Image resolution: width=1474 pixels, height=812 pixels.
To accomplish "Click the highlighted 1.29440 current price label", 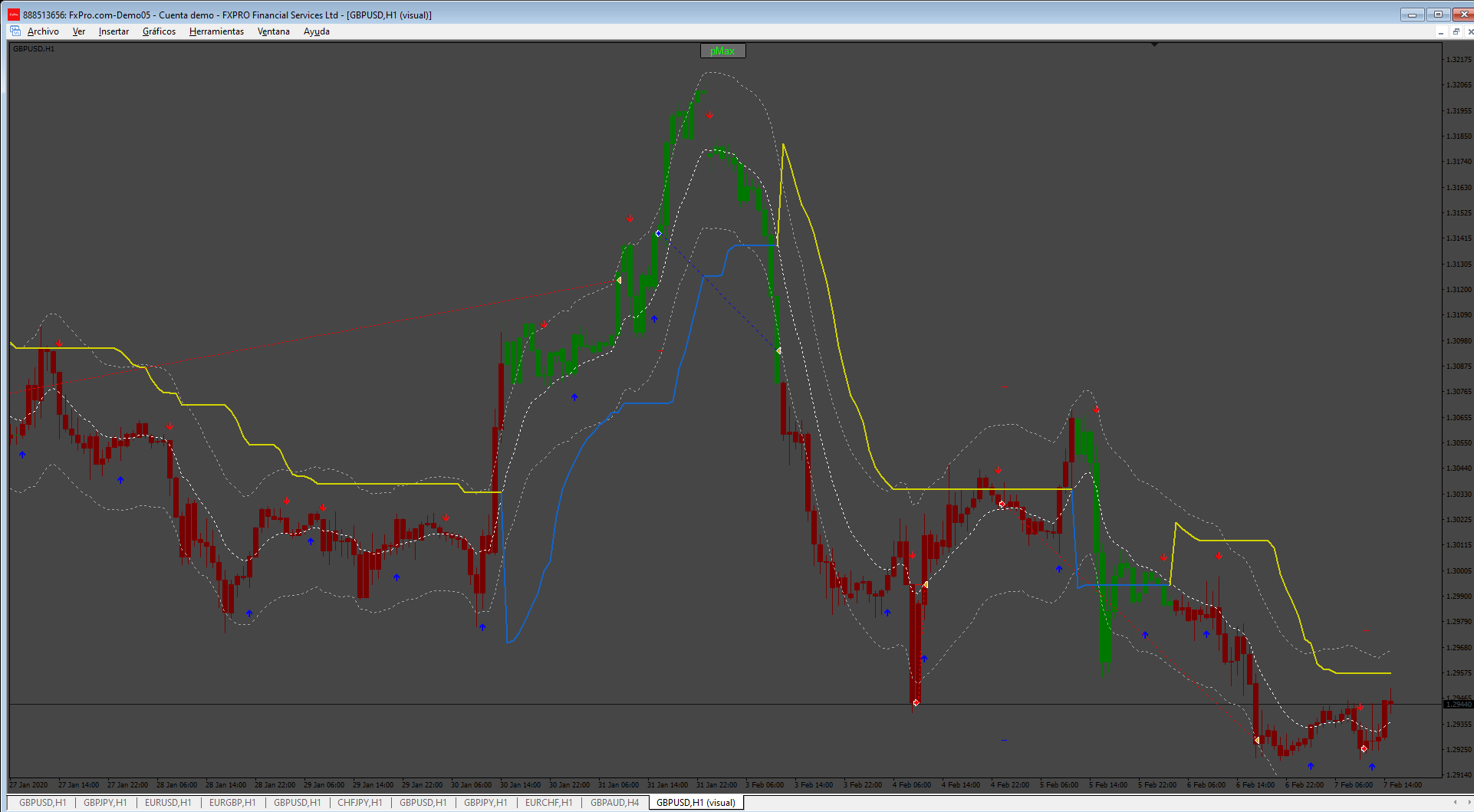I will (x=1458, y=704).
